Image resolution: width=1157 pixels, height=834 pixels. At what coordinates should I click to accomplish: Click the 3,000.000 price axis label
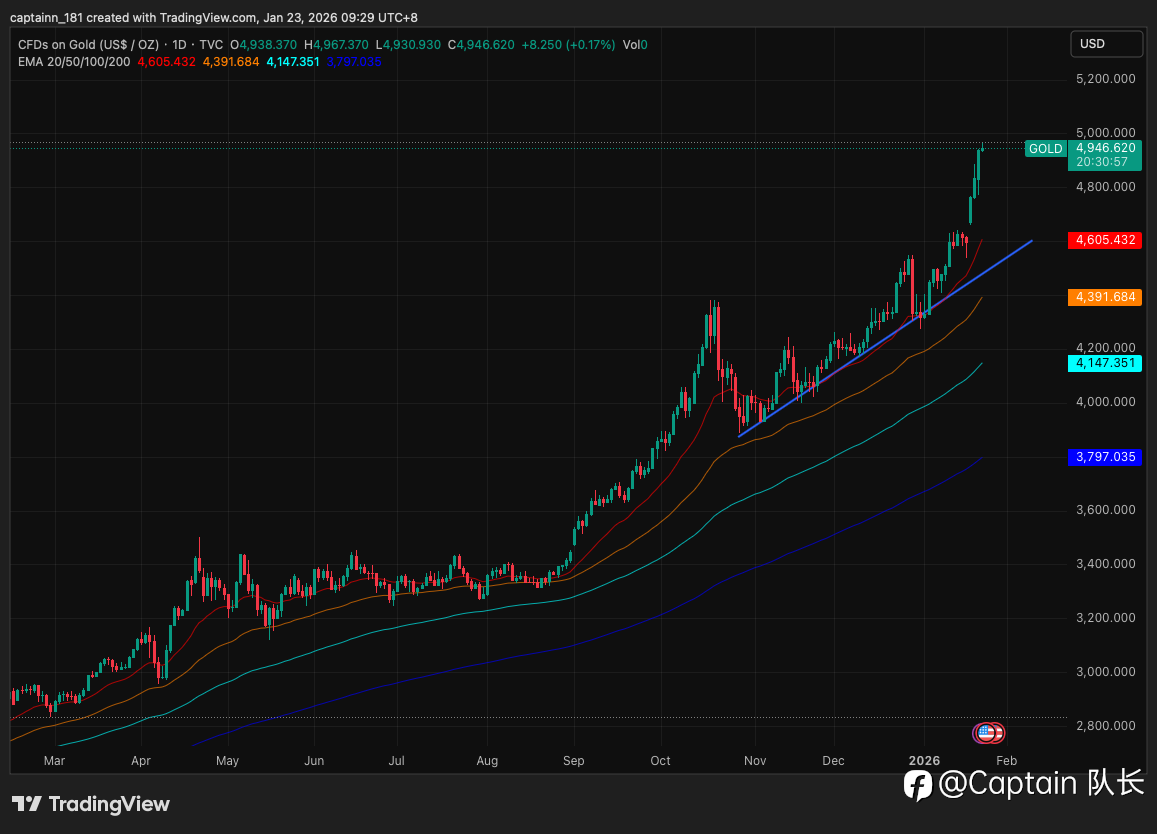pos(1105,672)
